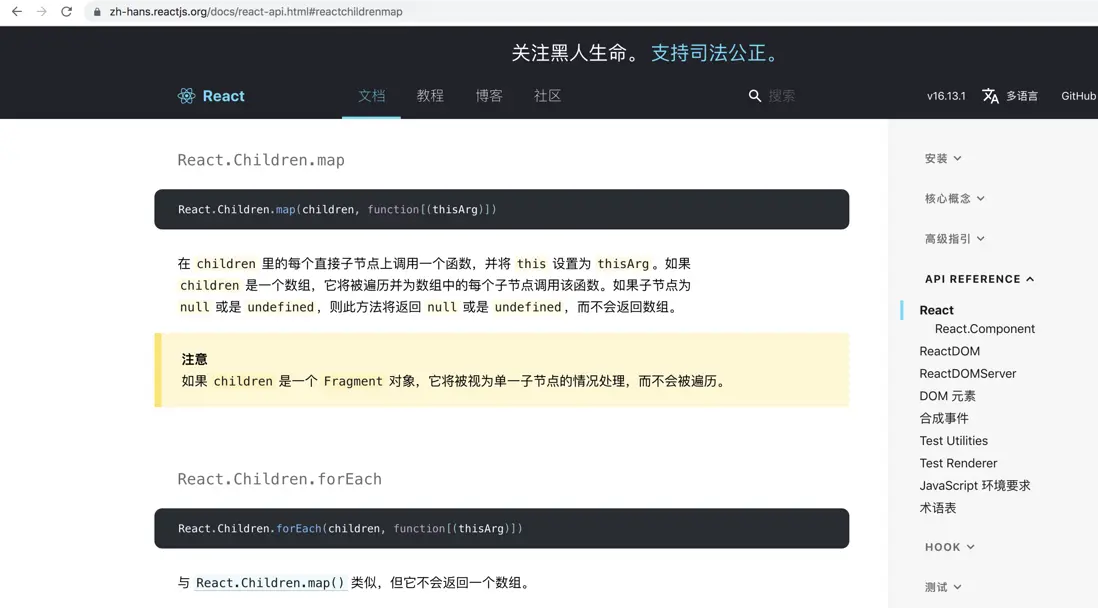Reload the page with the refresh icon
1098x608 pixels.
[x=67, y=11]
